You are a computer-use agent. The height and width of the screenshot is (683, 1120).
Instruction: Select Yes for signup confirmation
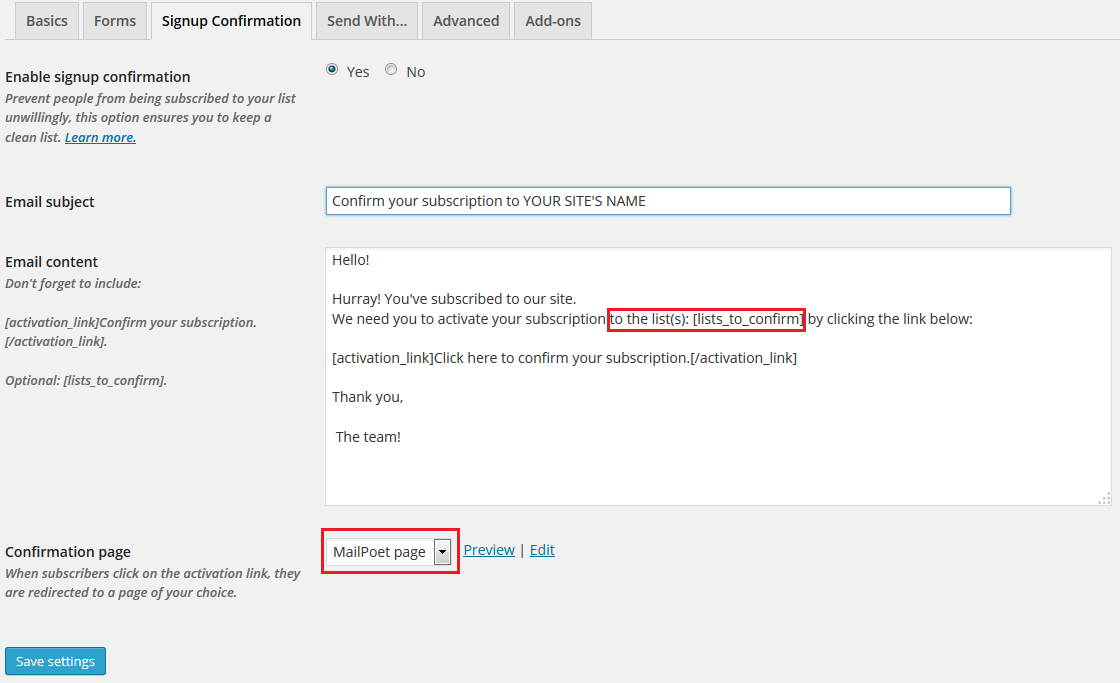point(332,70)
